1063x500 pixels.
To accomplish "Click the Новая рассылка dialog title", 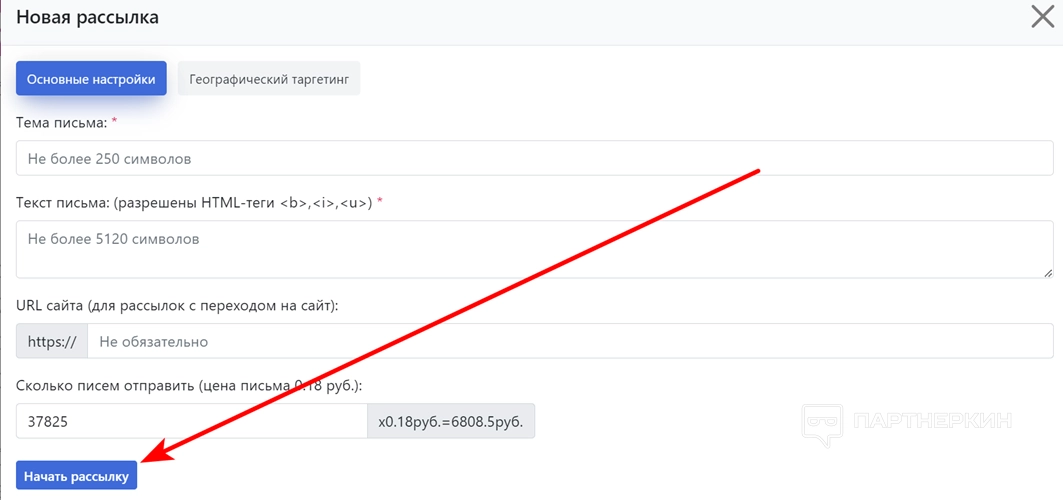I will point(87,17).
